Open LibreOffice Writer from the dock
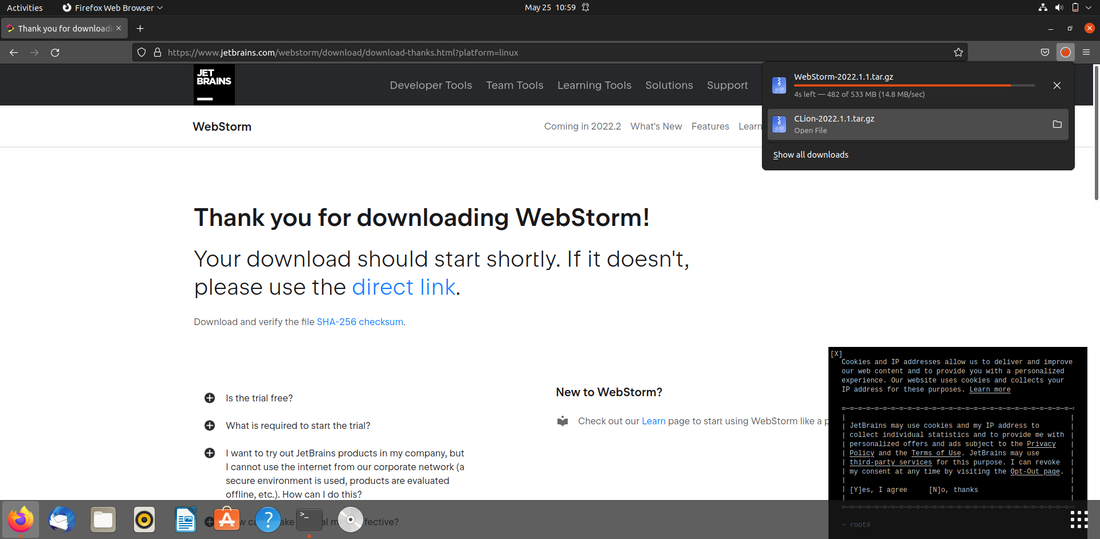1100x539 pixels. pyautogui.click(x=185, y=520)
